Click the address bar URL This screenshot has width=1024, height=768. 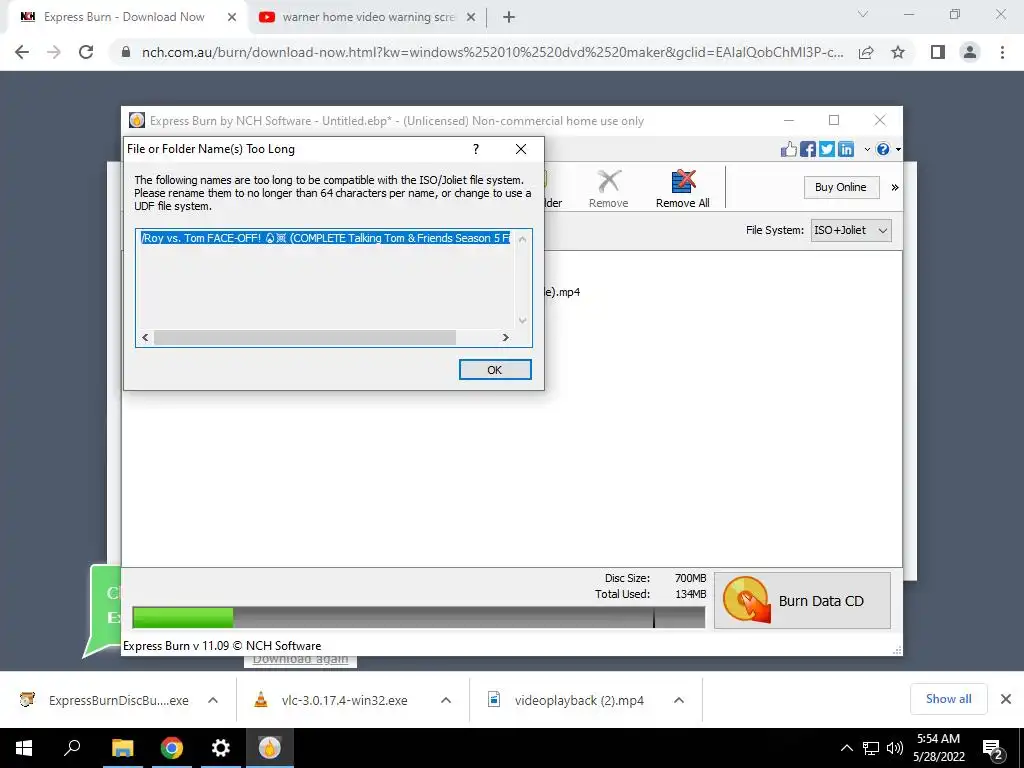click(492, 52)
